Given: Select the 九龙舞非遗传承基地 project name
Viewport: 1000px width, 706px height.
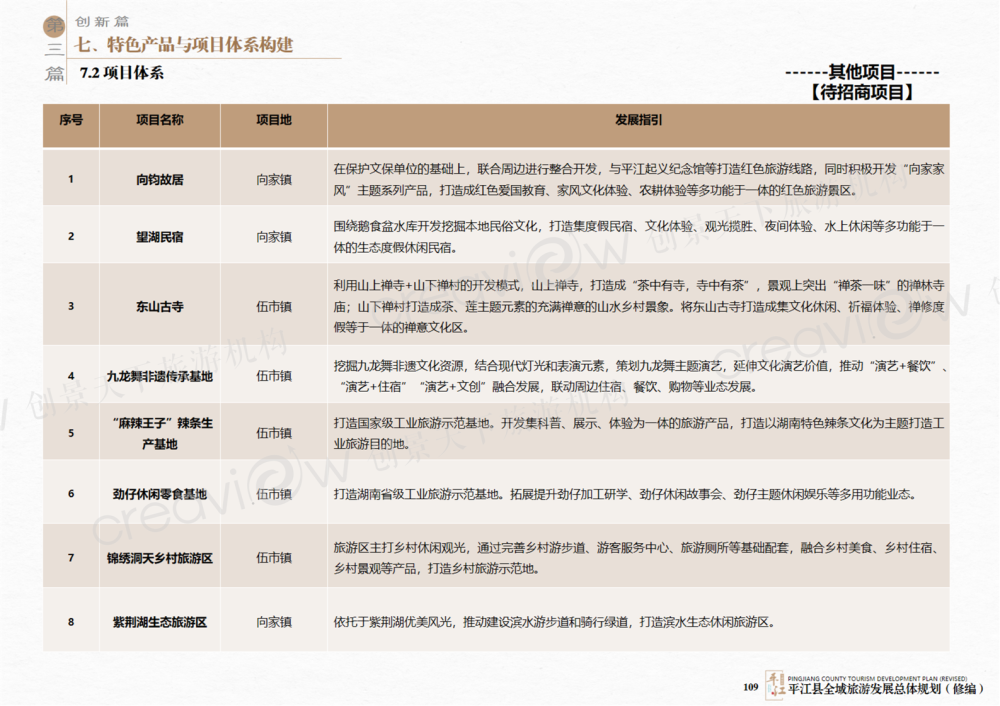Looking at the screenshot, I should [x=160, y=377].
